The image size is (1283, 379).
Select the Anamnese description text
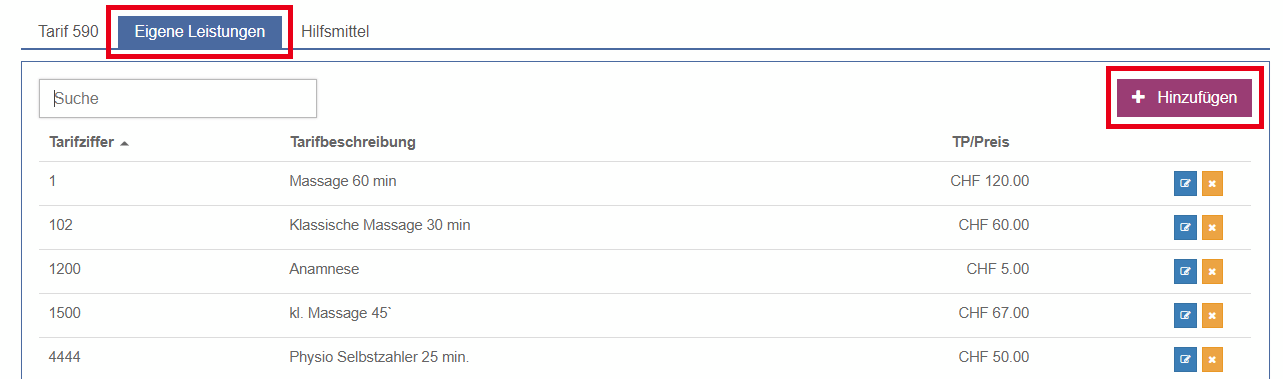point(324,269)
